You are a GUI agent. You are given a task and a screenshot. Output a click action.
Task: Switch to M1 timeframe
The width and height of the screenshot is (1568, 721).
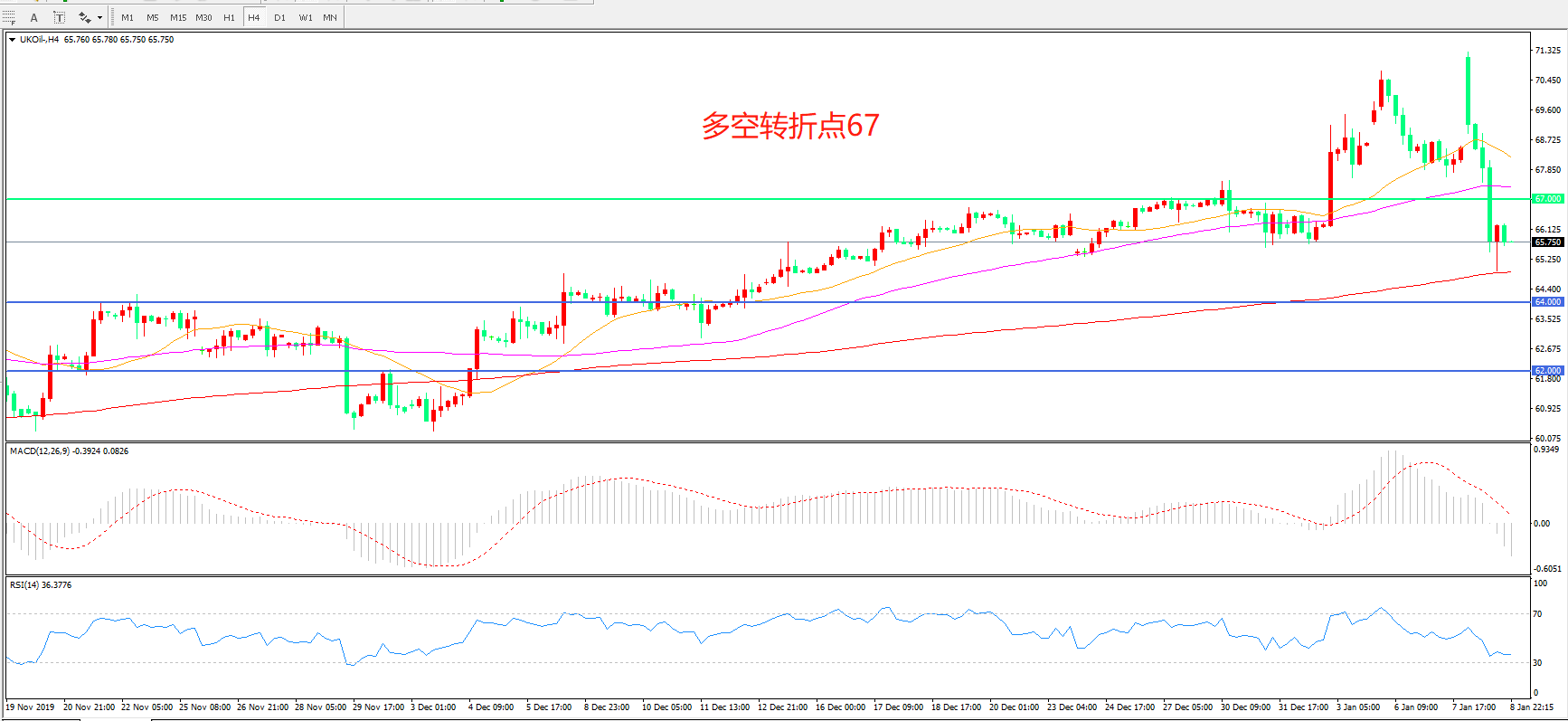(x=128, y=17)
